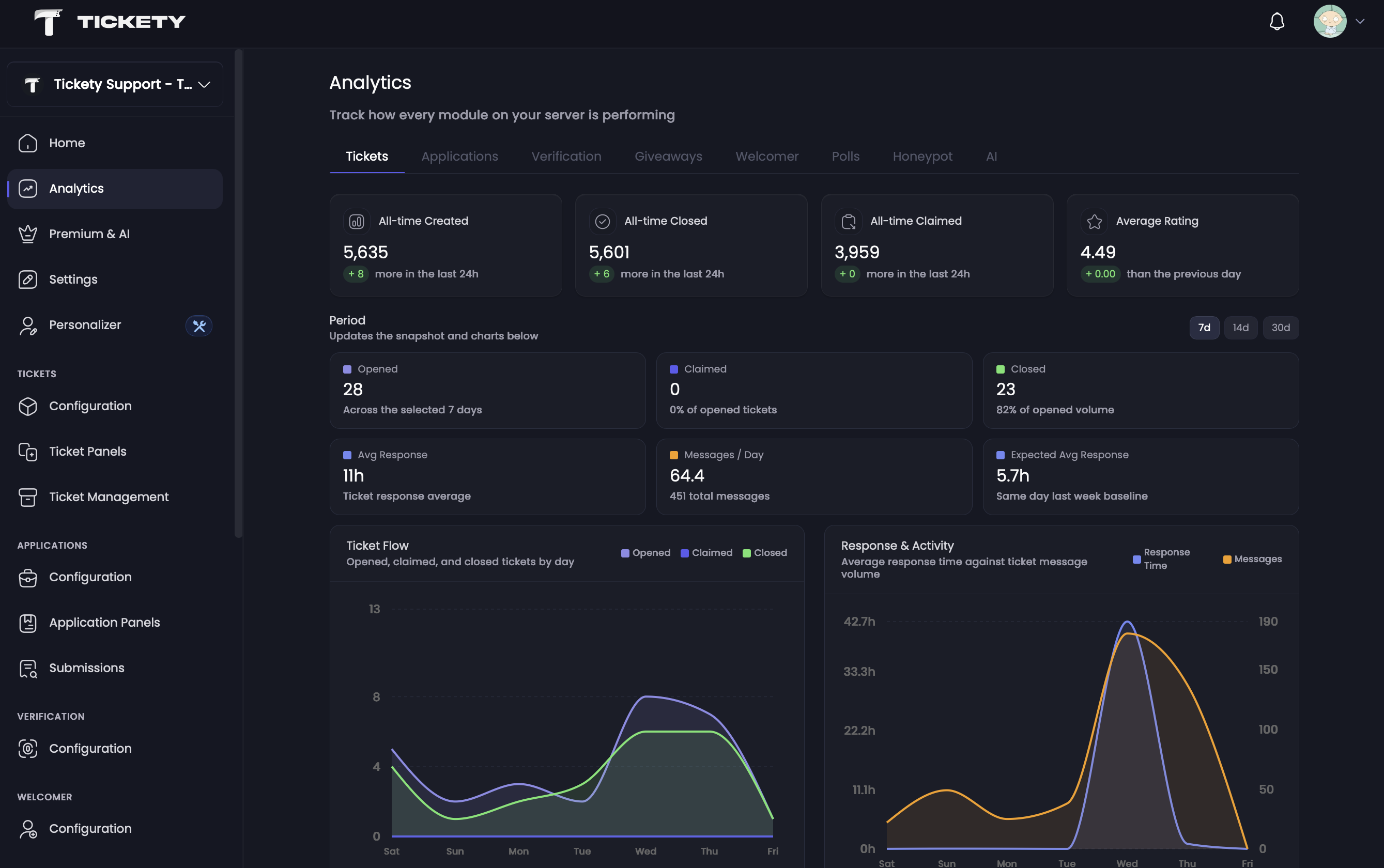The width and height of the screenshot is (1384, 868).
Task: Switch to the Verification tab
Action: click(566, 156)
